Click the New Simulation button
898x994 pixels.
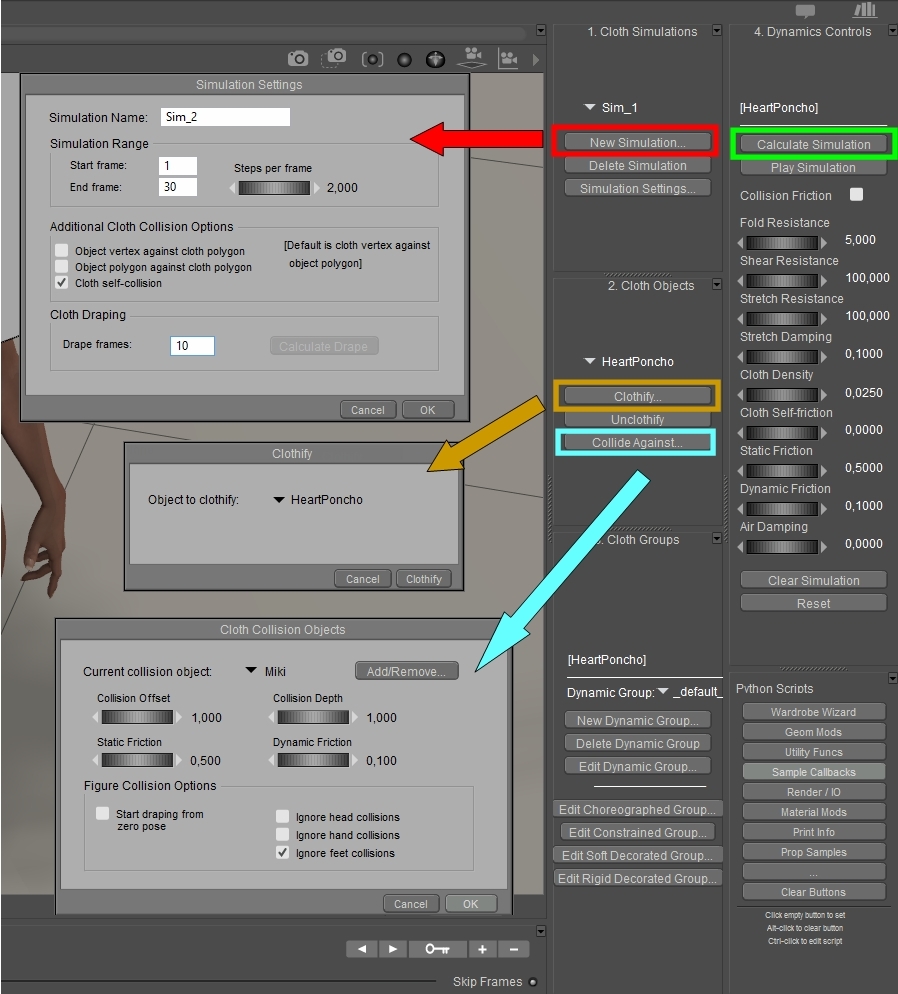pos(638,143)
